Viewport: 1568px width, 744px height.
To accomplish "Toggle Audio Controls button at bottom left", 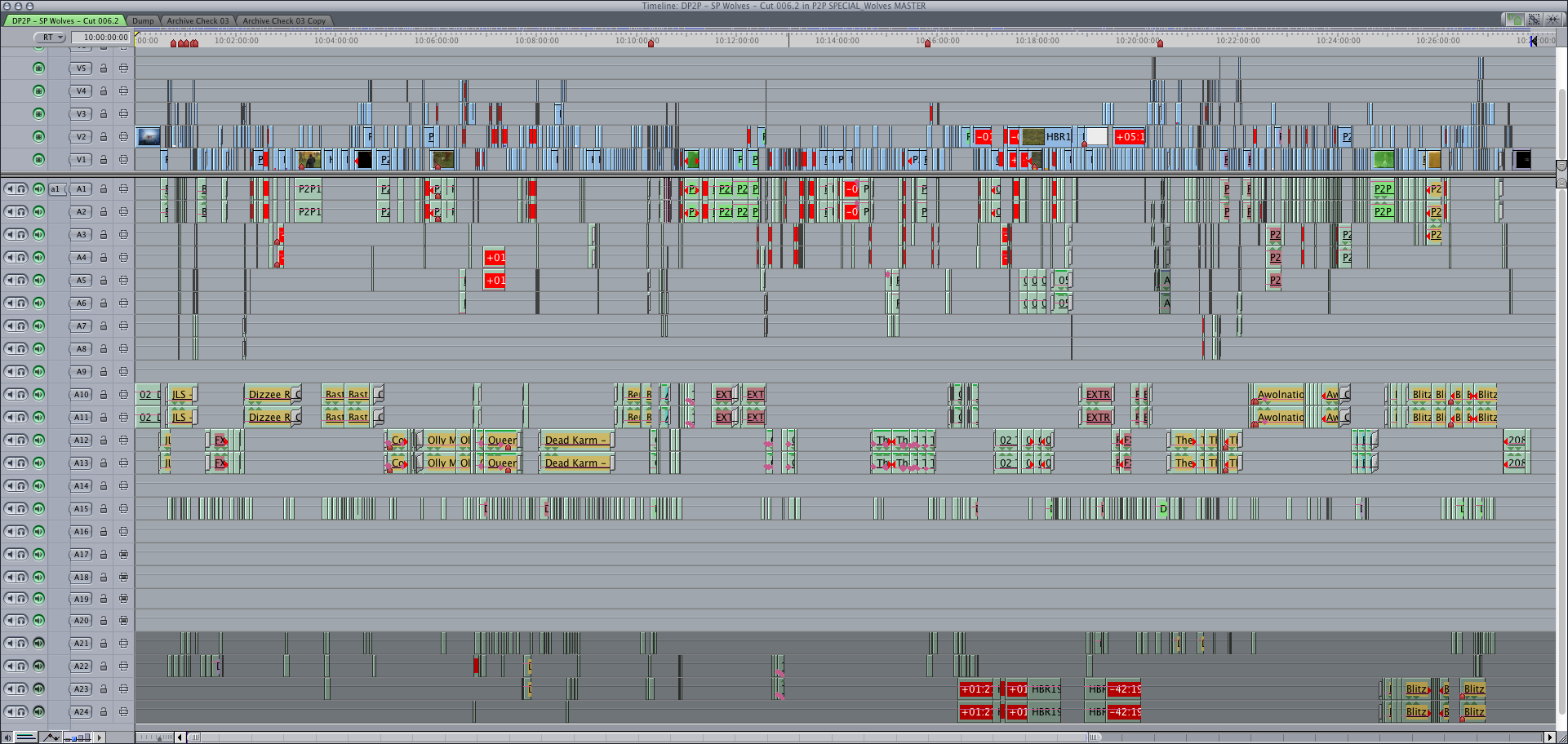I will tap(7, 737).
